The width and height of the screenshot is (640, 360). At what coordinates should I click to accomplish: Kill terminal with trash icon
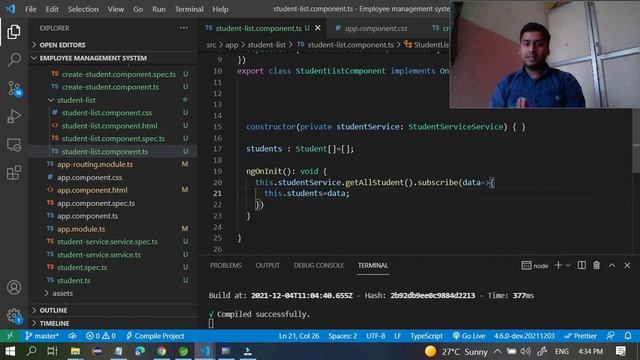(596, 265)
